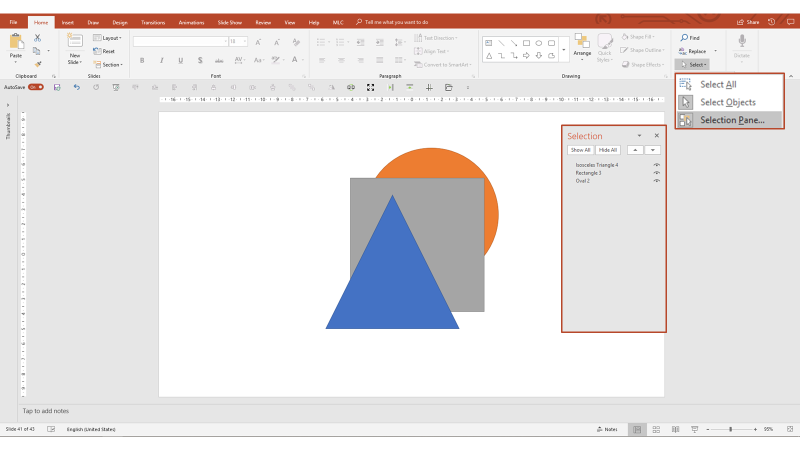
Task: Click Hide All in Selection pane
Action: coord(608,150)
